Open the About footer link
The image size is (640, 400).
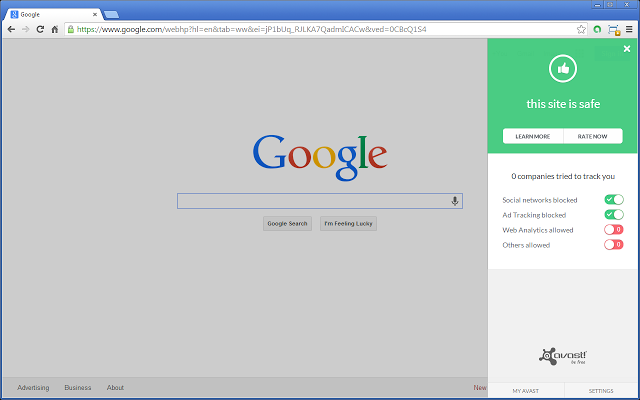click(x=115, y=388)
